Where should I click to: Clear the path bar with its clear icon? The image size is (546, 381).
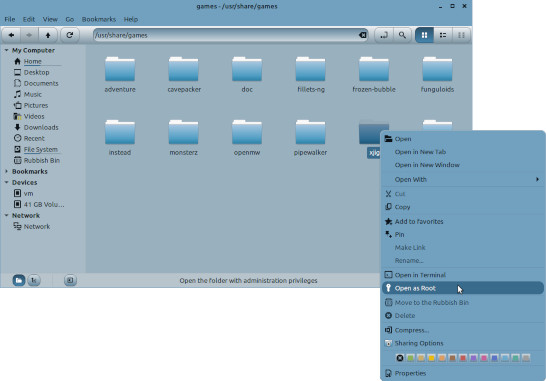click(x=362, y=35)
